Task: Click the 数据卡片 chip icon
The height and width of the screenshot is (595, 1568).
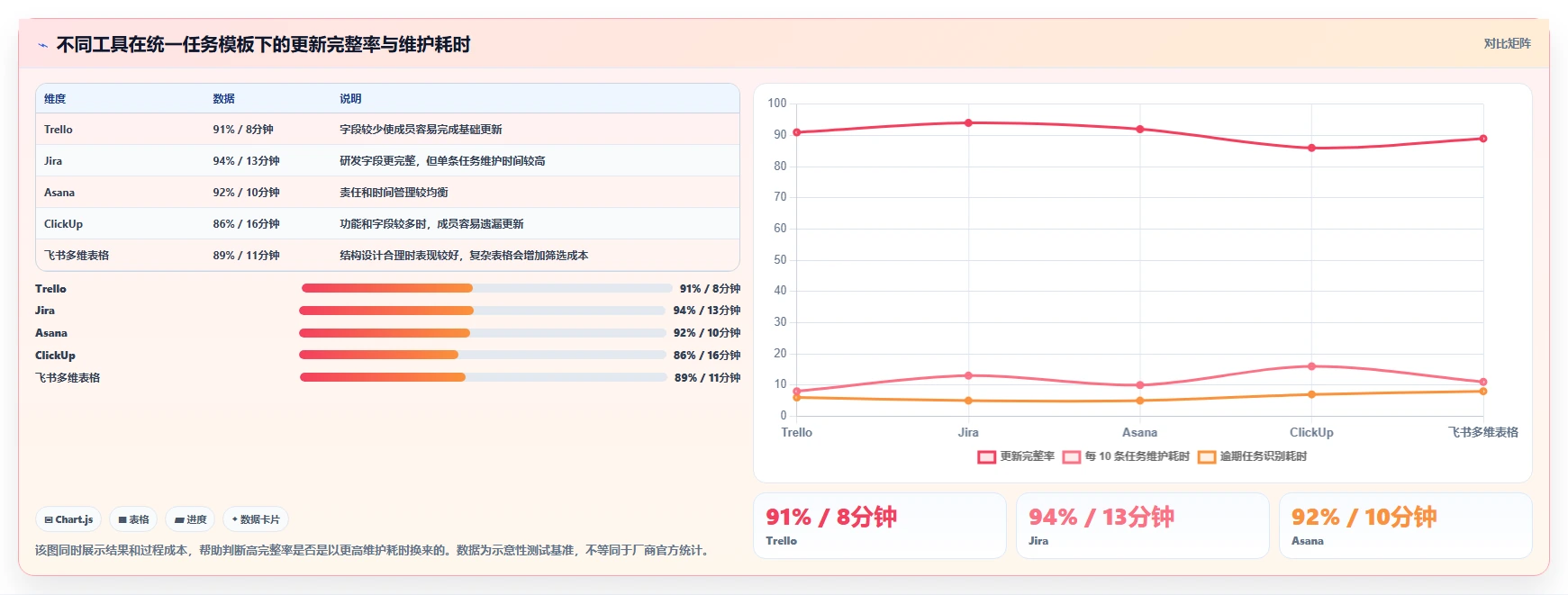Action: [235, 519]
